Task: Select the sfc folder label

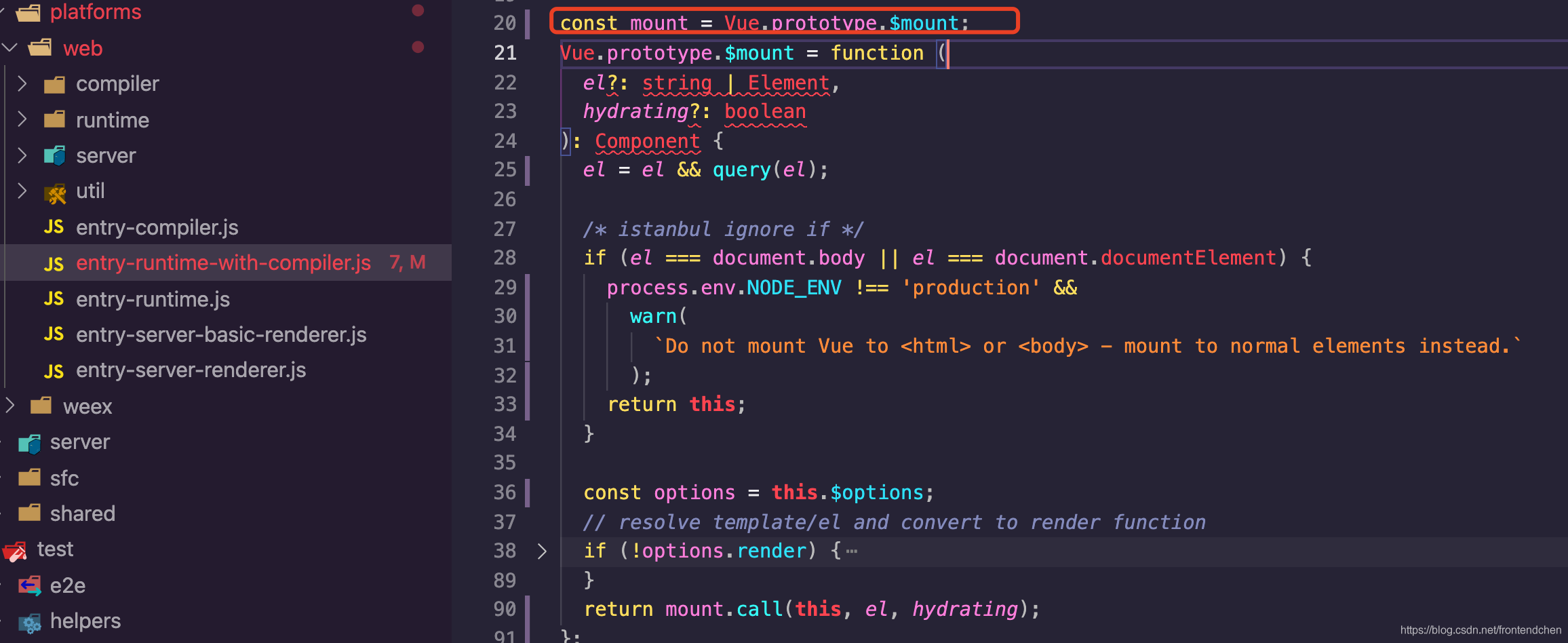Action: 64,478
